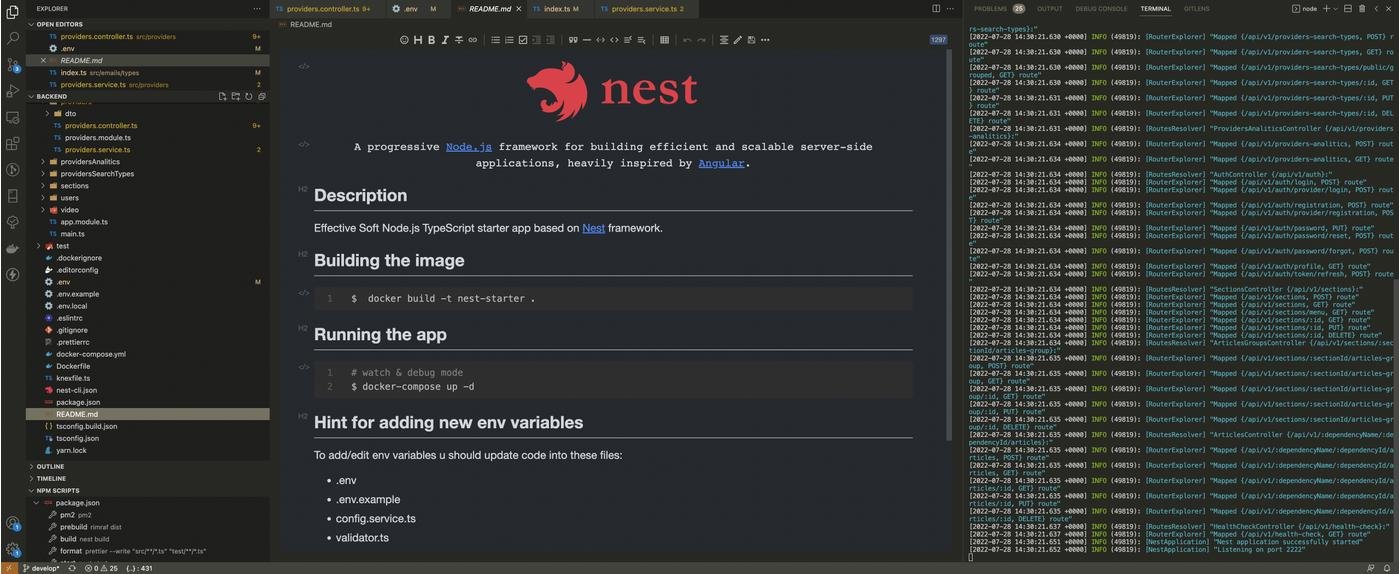The height and width of the screenshot is (574, 1400).
Task: Toggle task list checkbox in markdown toolbar
Action: pos(522,40)
